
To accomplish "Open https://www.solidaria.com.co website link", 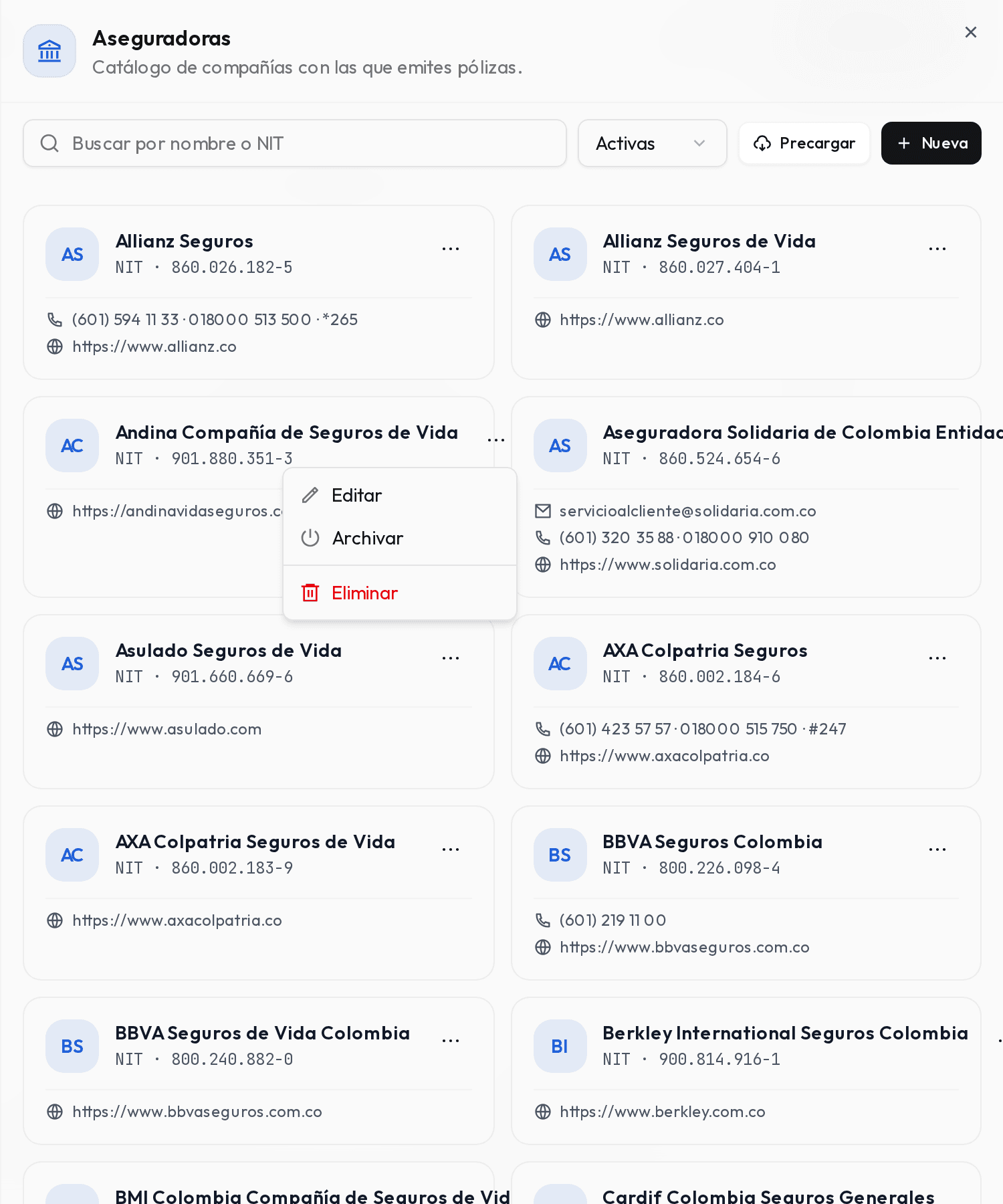I will 668,565.
